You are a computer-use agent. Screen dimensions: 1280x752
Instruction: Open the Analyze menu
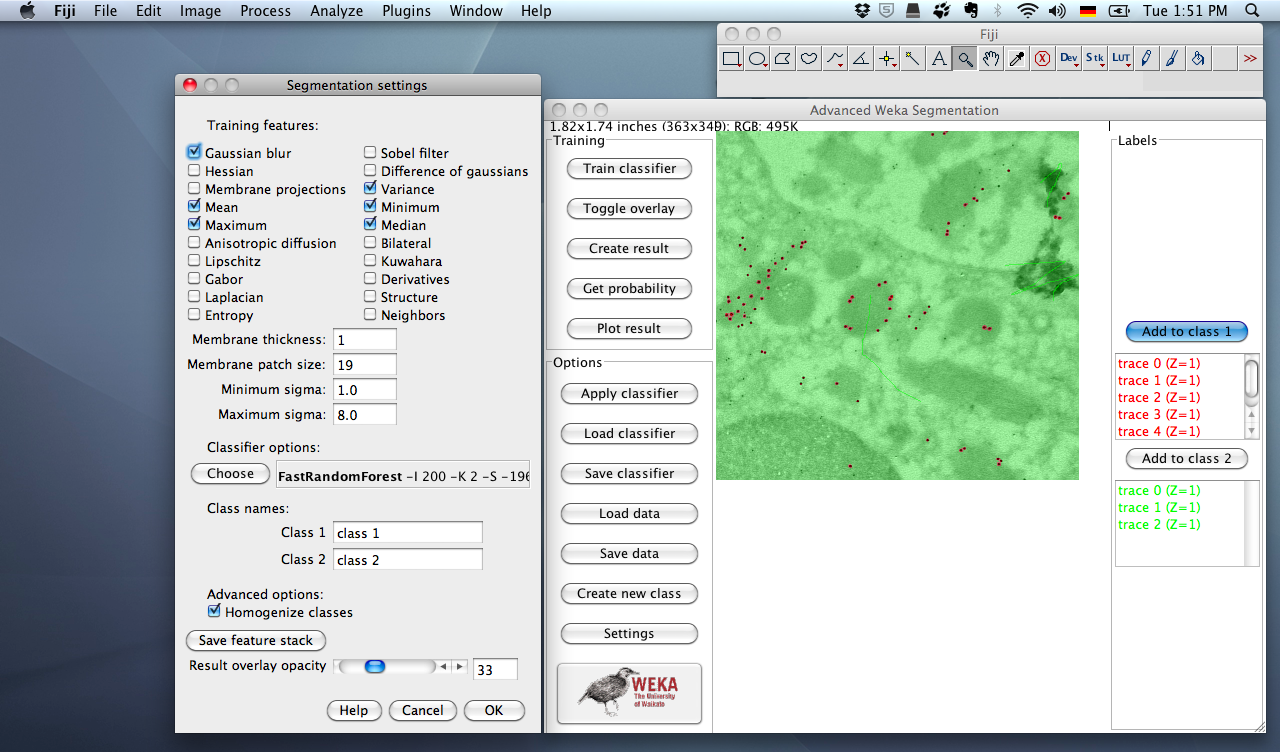click(336, 11)
